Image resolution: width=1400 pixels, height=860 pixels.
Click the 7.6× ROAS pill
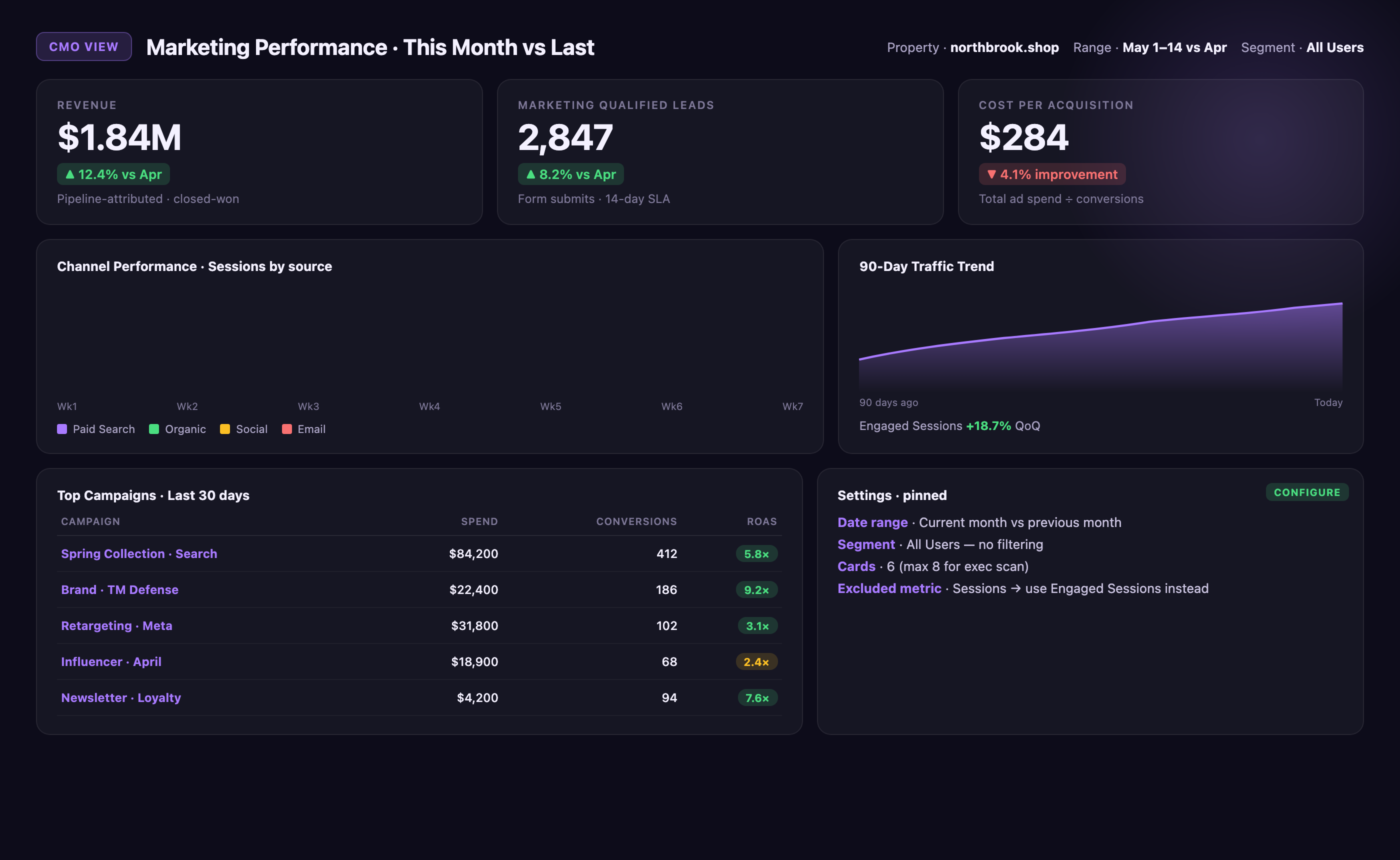(x=757, y=697)
